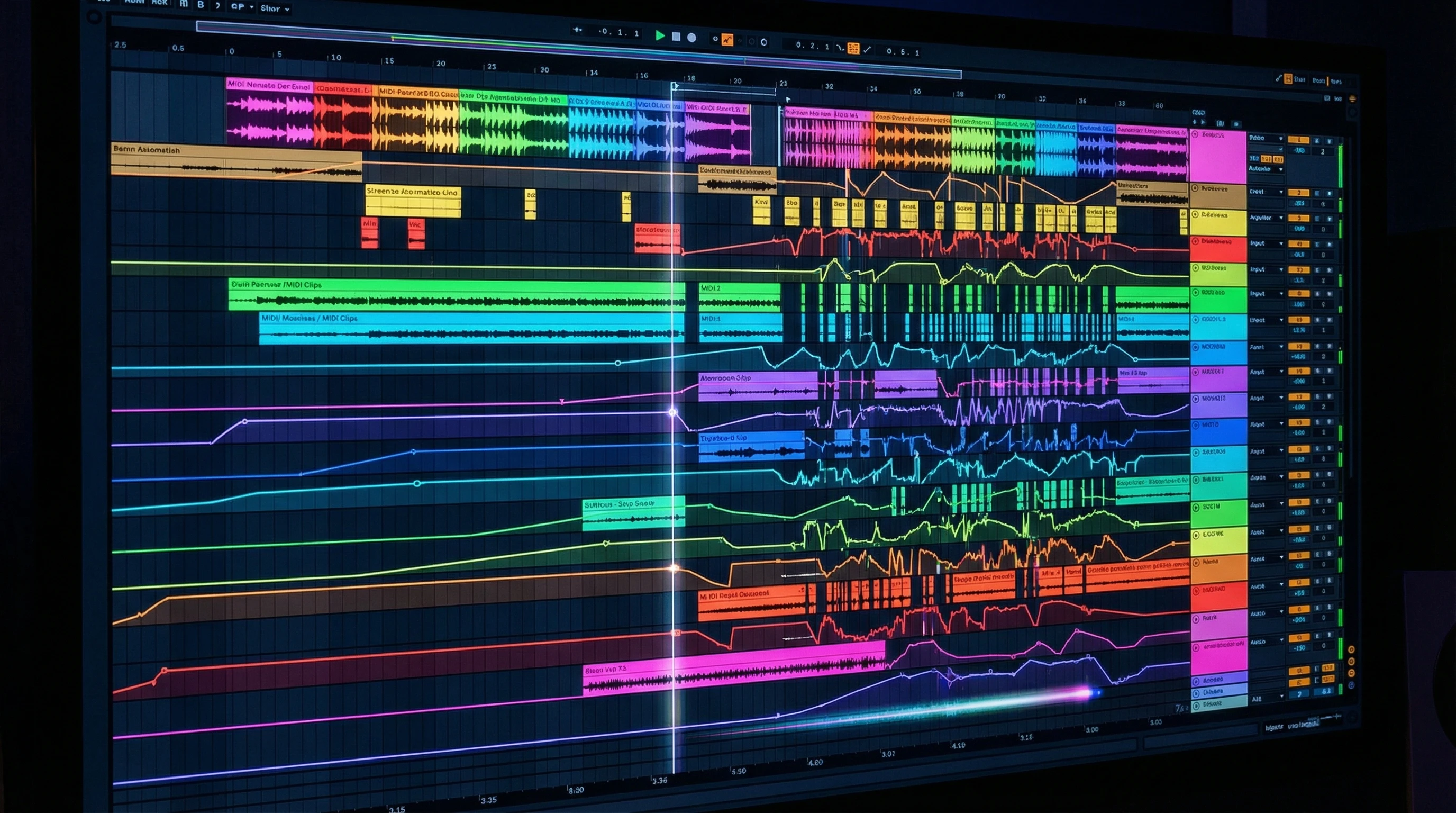The width and height of the screenshot is (1456, 813).
Task: Toggle orange activator button on red track
Action: click(1298, 244)
